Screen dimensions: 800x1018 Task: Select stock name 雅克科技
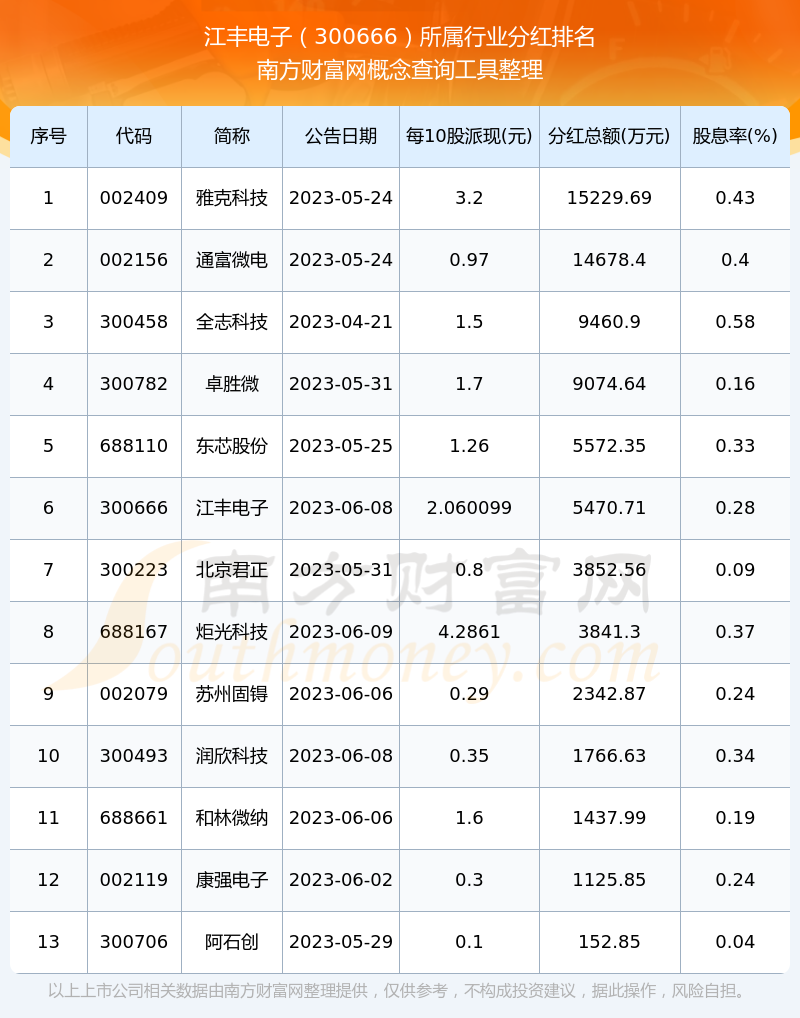point(232,198)
